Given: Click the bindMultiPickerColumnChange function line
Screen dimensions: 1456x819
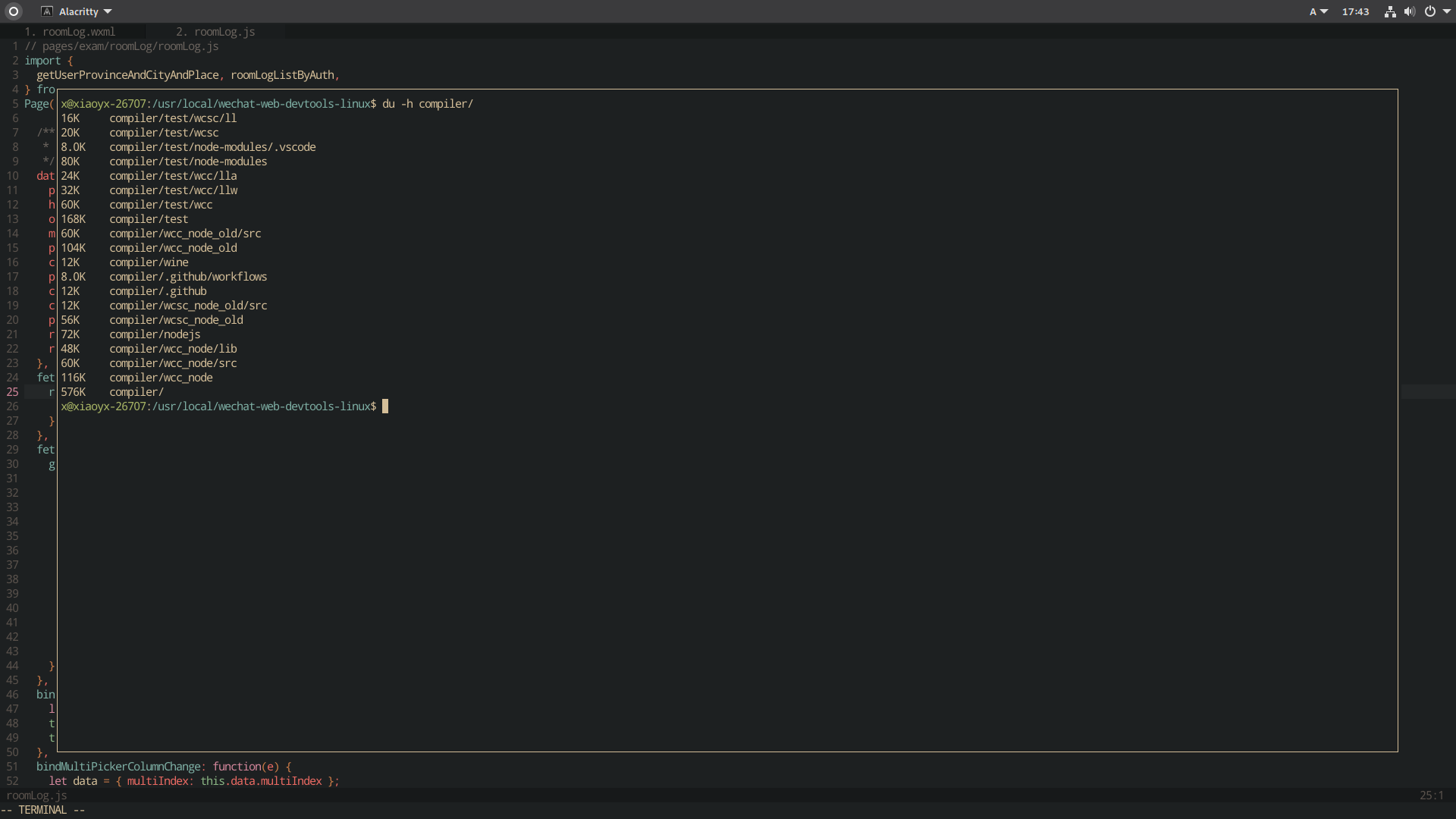Looking at the screenshot, I should [163, 767].
